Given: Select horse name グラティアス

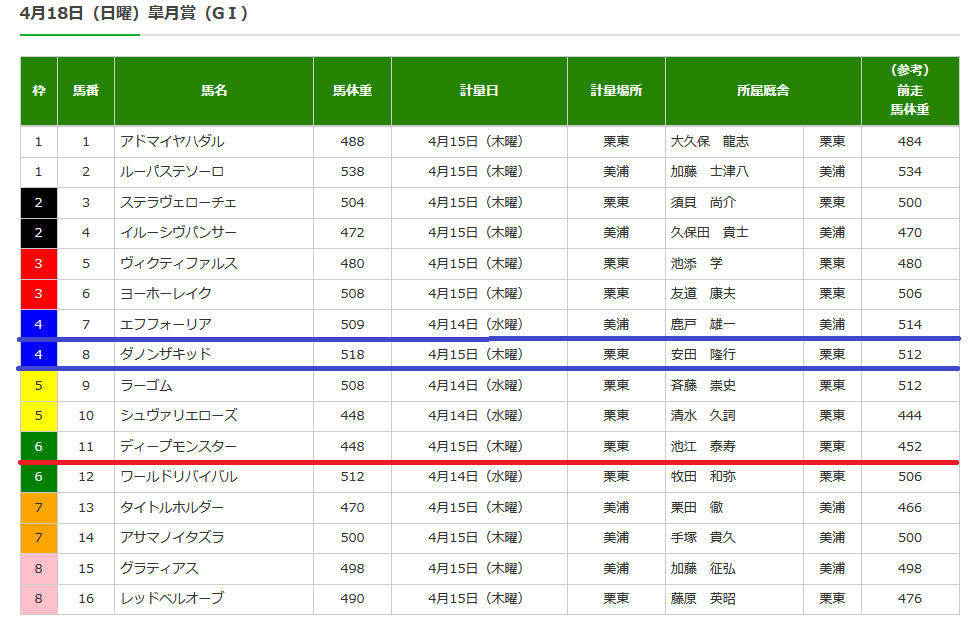Looking at the screenshot, I should (159, 569).
